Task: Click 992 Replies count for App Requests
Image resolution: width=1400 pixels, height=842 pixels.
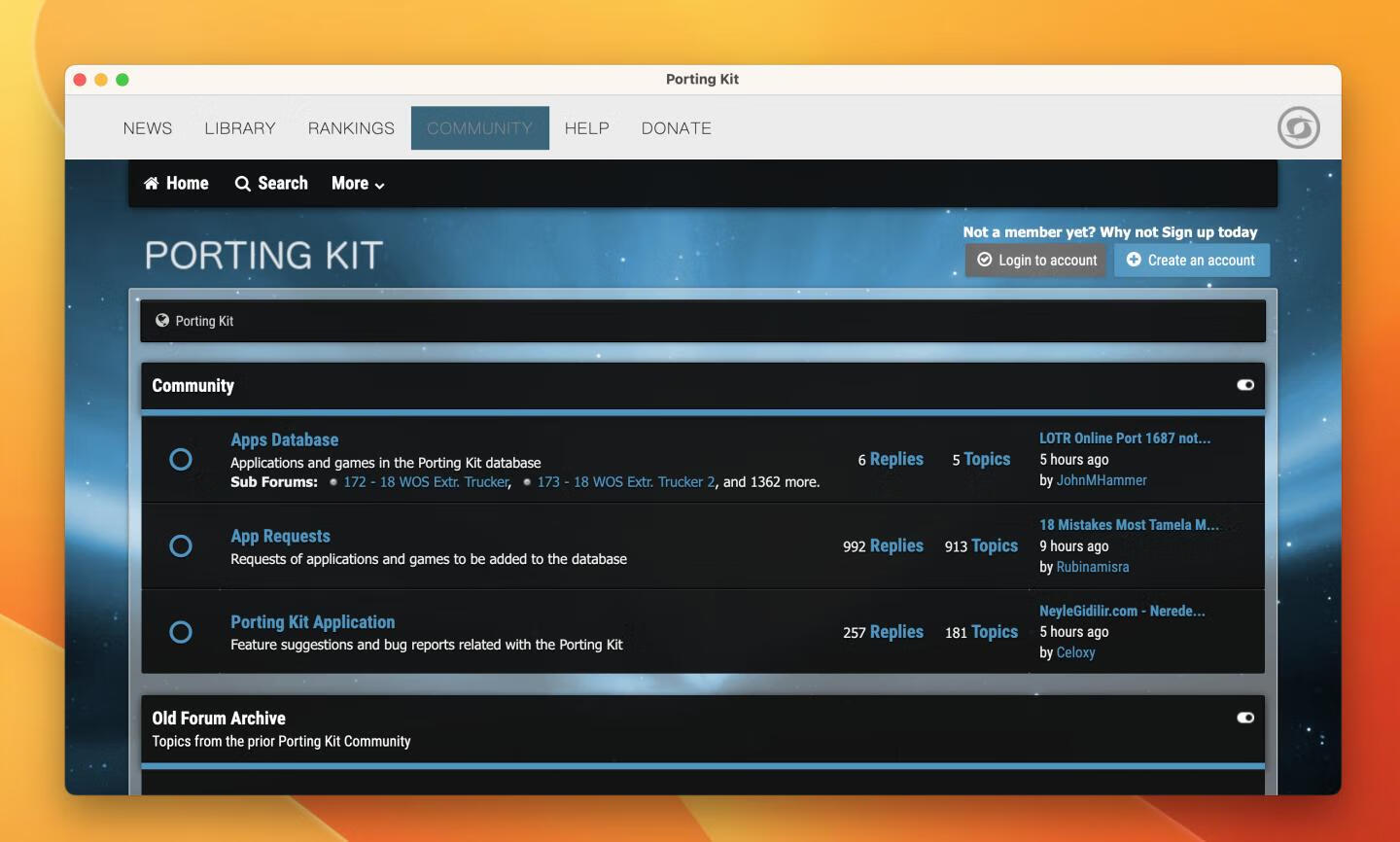Action: tap(883, 545)
